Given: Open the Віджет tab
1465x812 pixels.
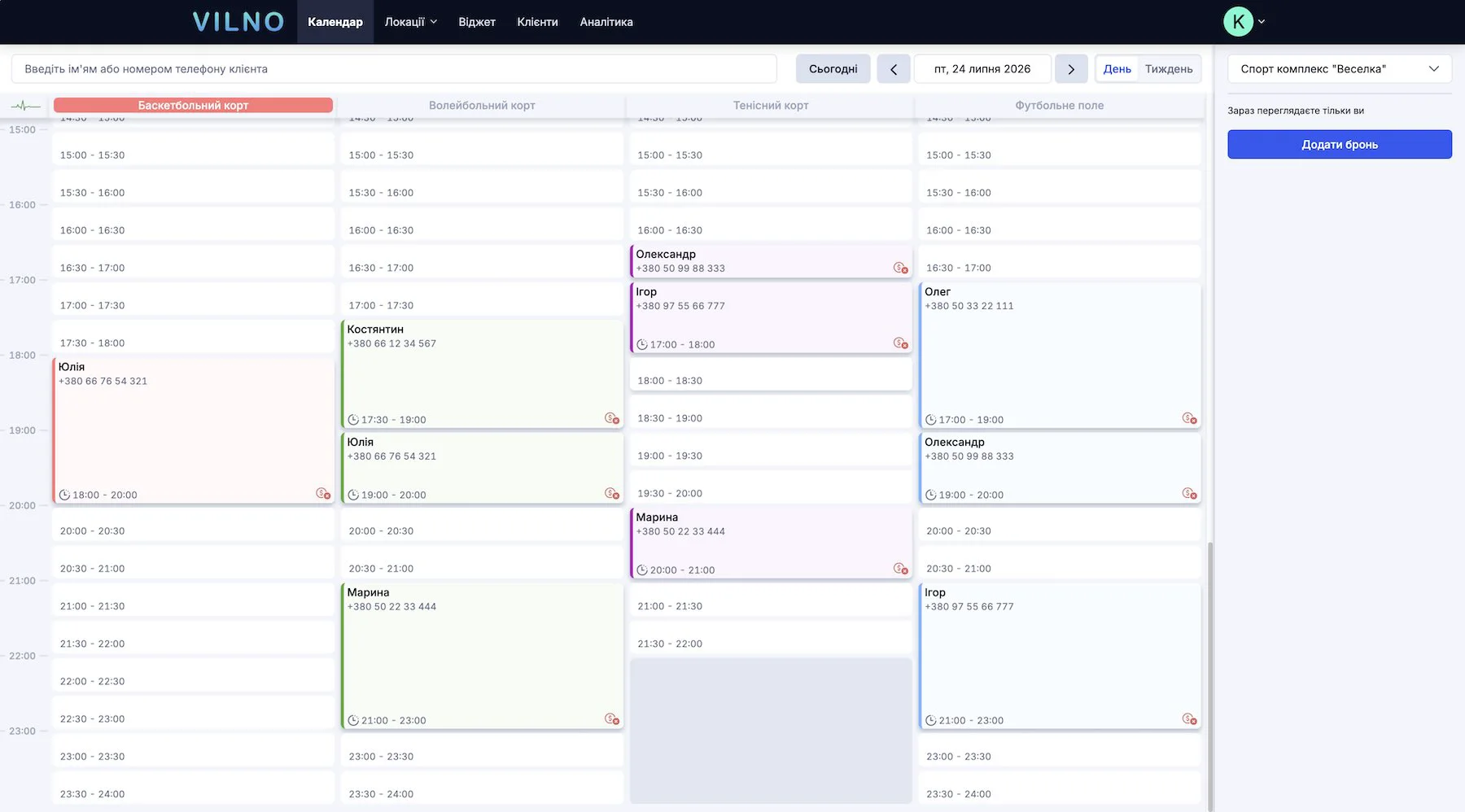Looking at the screenshot, I should click(x=477, y=22).
